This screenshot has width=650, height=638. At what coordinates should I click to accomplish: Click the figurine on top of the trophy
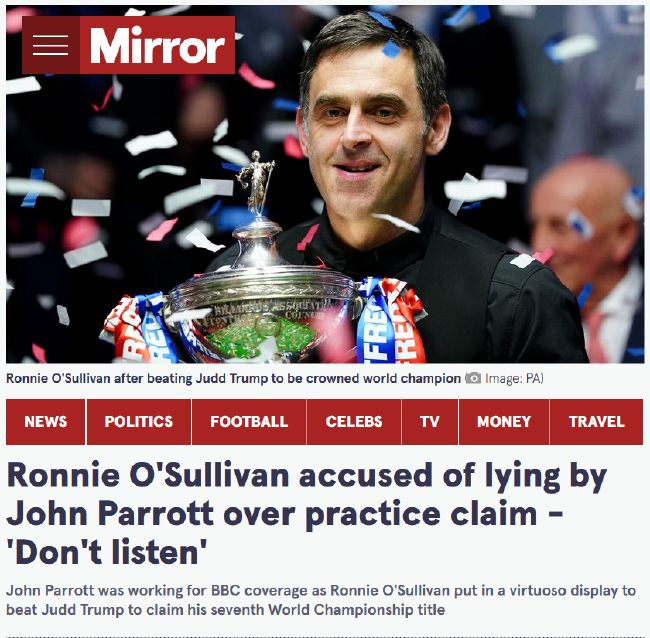pos(256,182)
